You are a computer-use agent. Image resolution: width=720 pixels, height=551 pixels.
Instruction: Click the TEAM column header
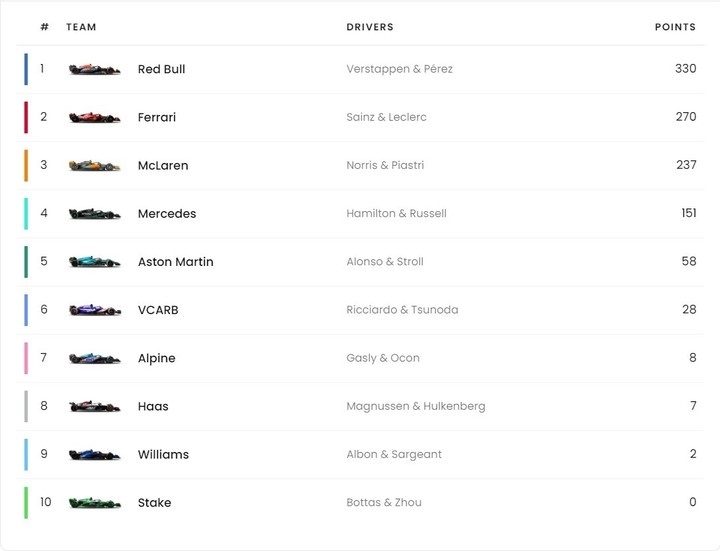pos(81,27)
